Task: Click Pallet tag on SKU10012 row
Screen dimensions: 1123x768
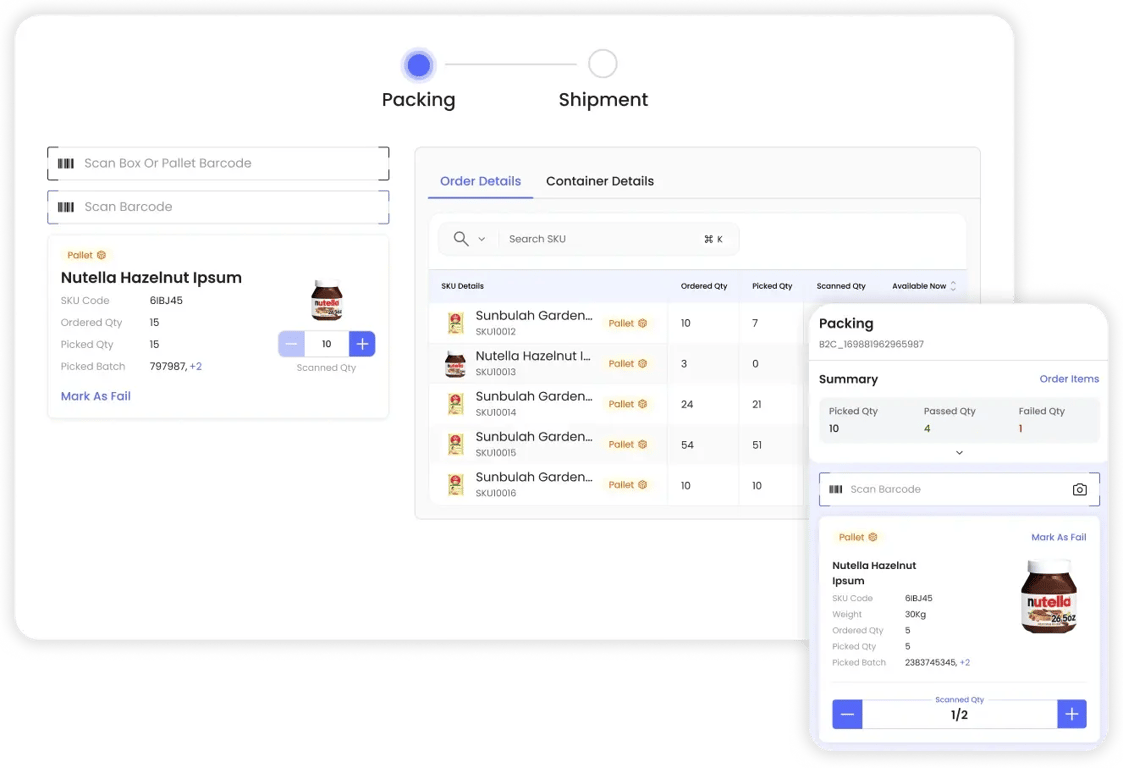Action: tap(628, 323)
